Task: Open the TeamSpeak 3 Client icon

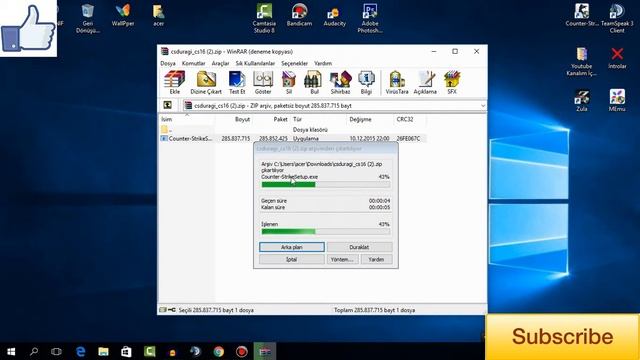Action: [617, 18]
